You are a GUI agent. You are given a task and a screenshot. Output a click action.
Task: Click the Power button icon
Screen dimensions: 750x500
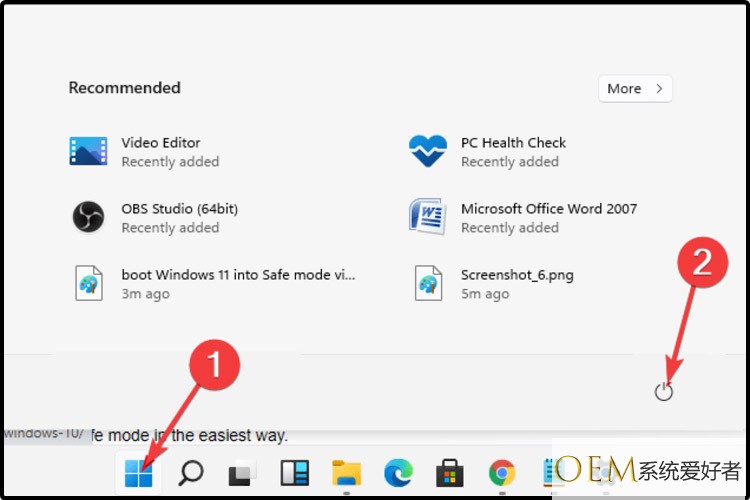(664, 392)
